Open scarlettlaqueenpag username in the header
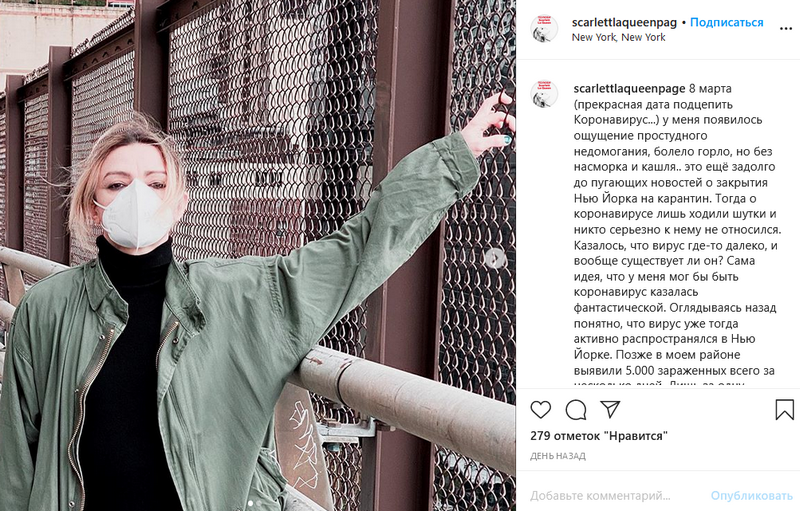Viewport: 800px width, 511px height. click(x=624, y=22)
